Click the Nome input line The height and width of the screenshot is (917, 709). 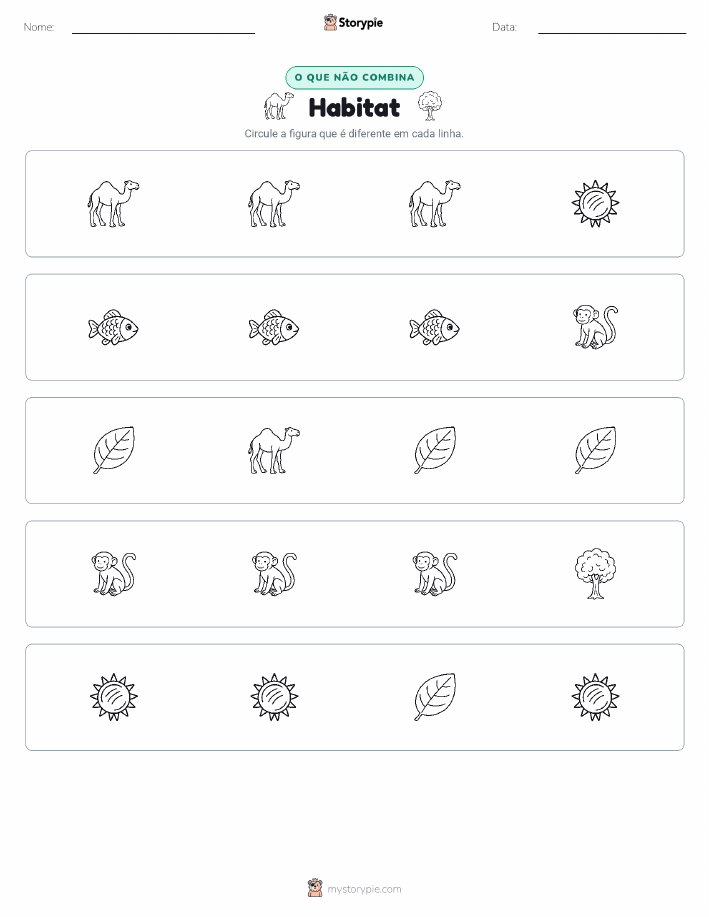163,28
